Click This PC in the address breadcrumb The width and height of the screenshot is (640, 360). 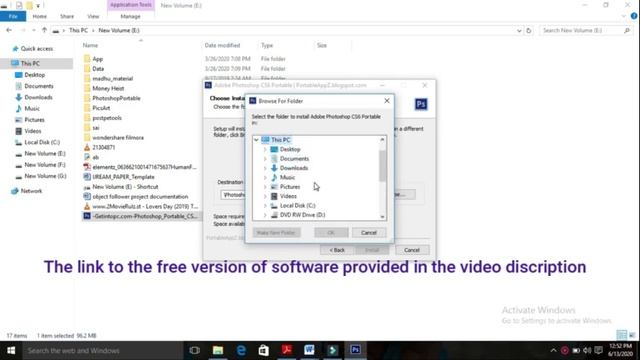point(78,31)
